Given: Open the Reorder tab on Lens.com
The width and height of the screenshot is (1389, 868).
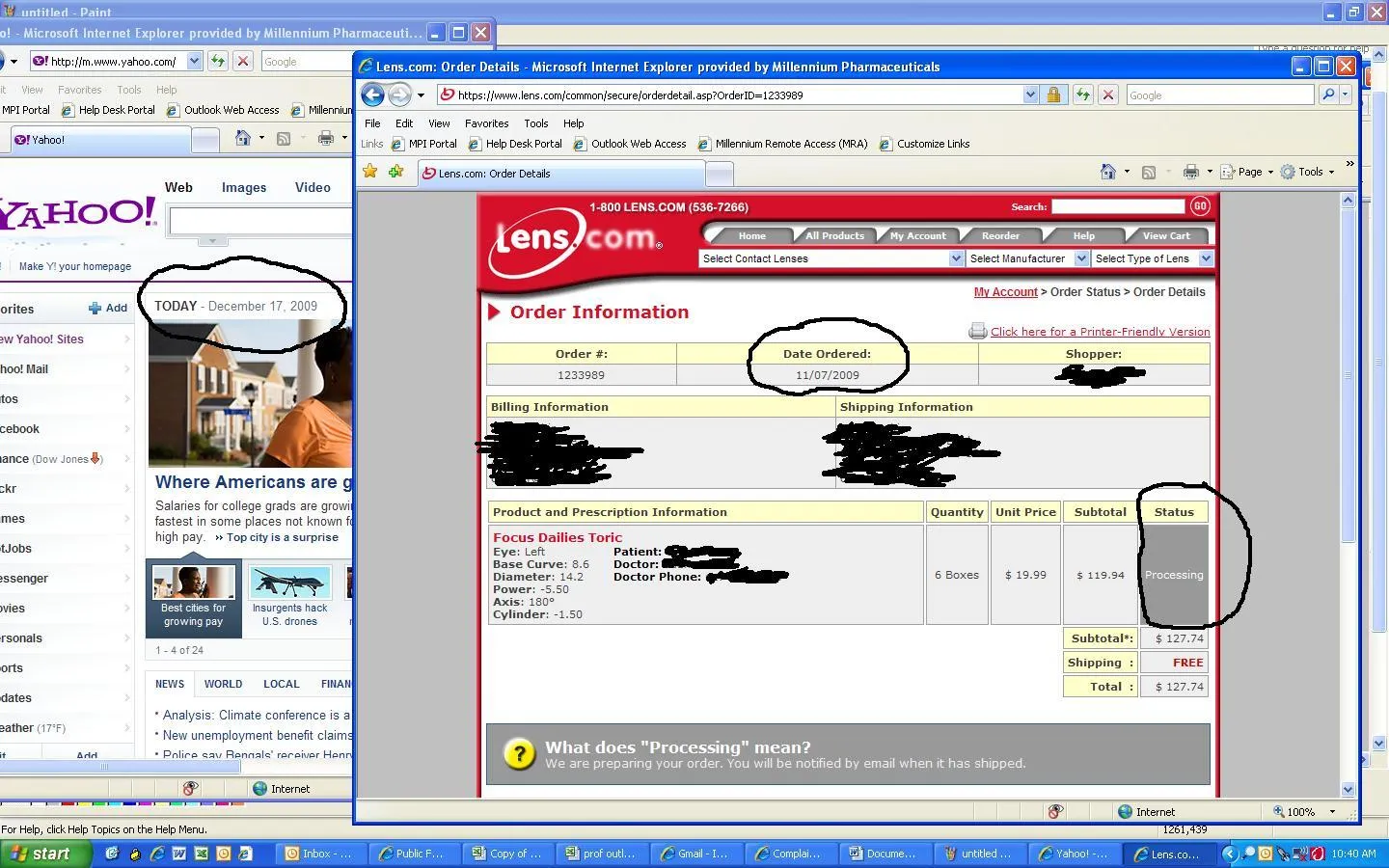Looking at the screenshot, I should [x=1000, y=235].
